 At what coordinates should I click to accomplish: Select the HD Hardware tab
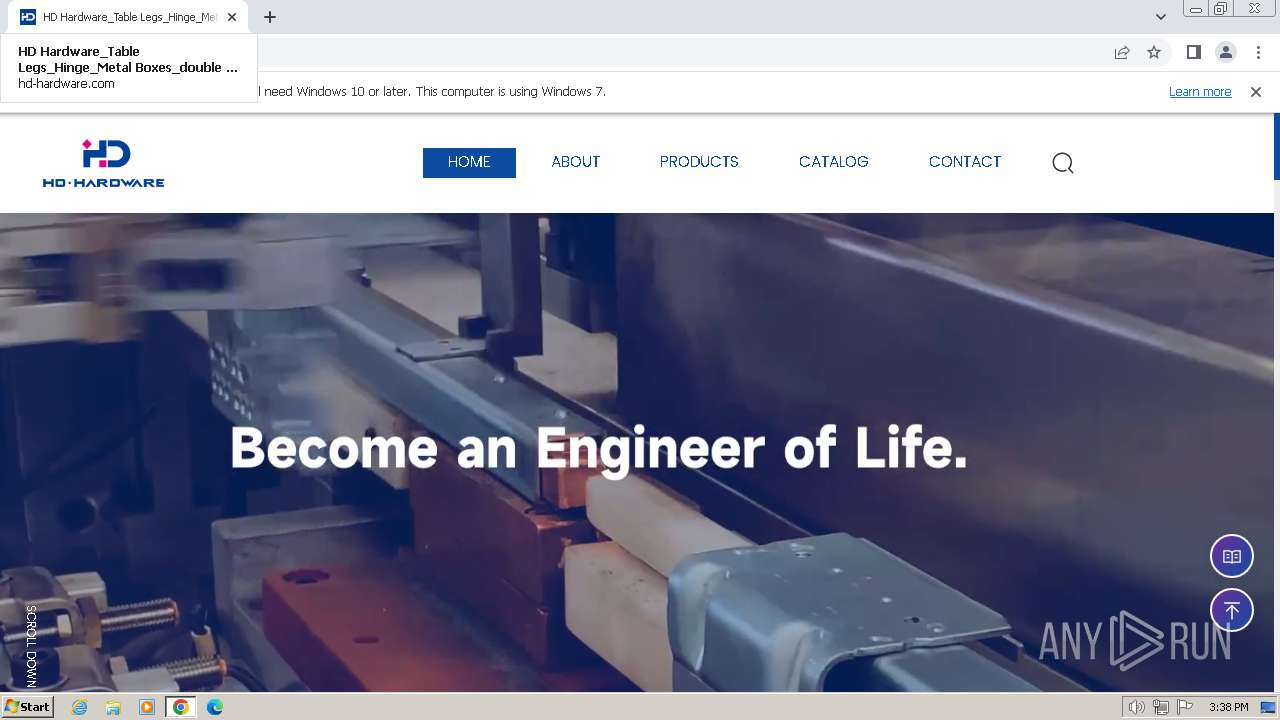129,17
